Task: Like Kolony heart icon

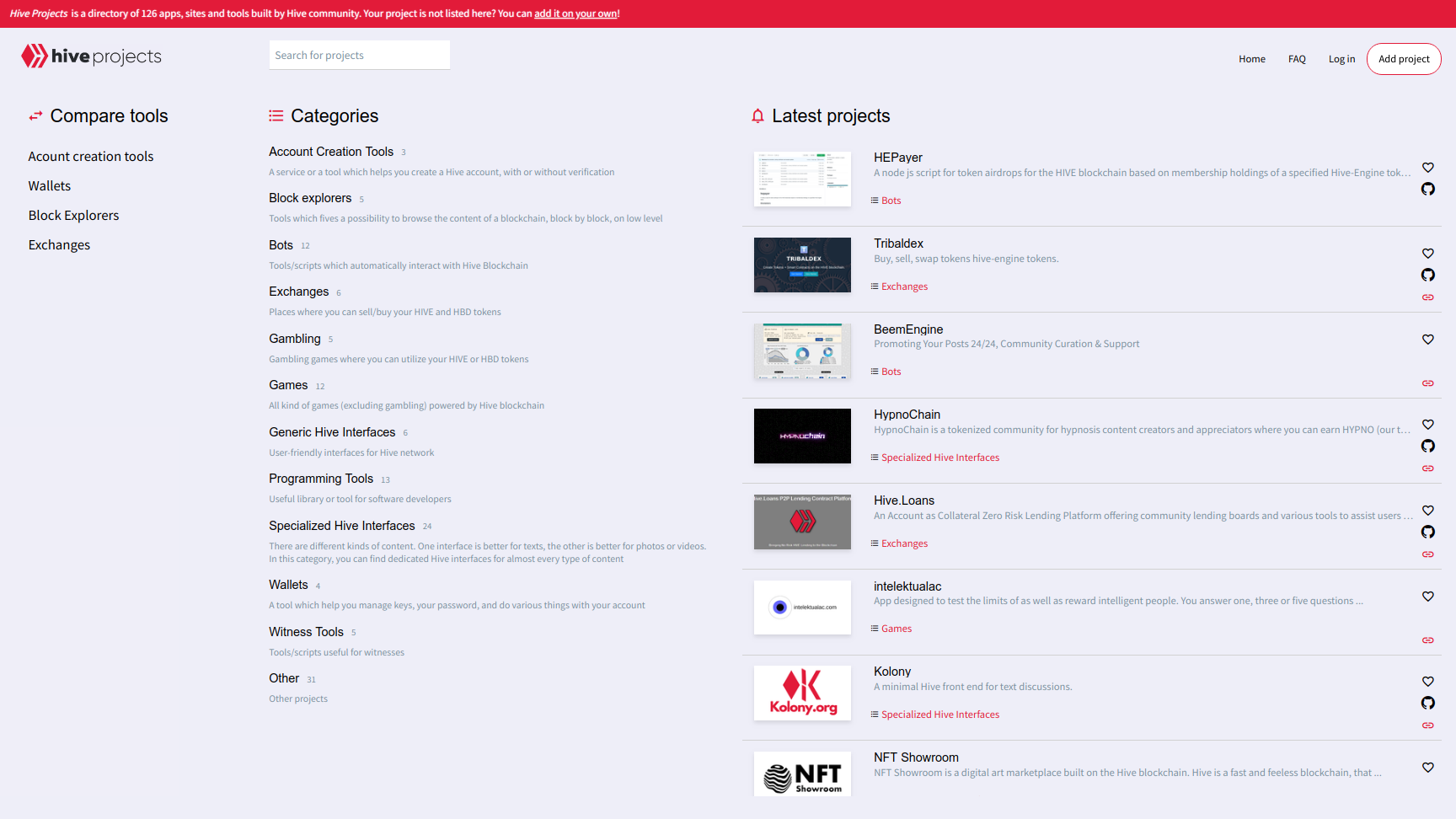Action: 1428,682
